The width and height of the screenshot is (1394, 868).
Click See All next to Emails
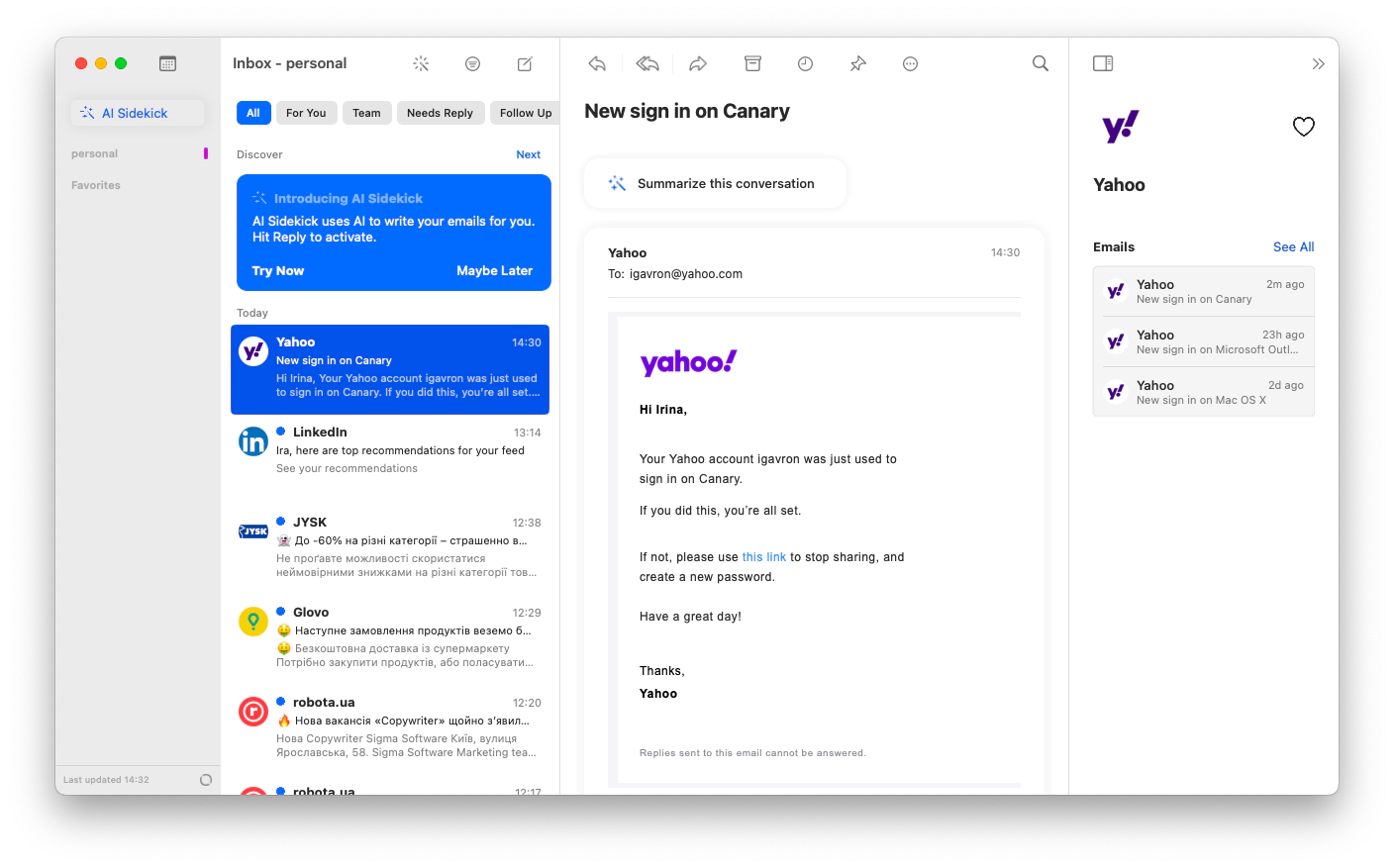[x=1294, y=246]
